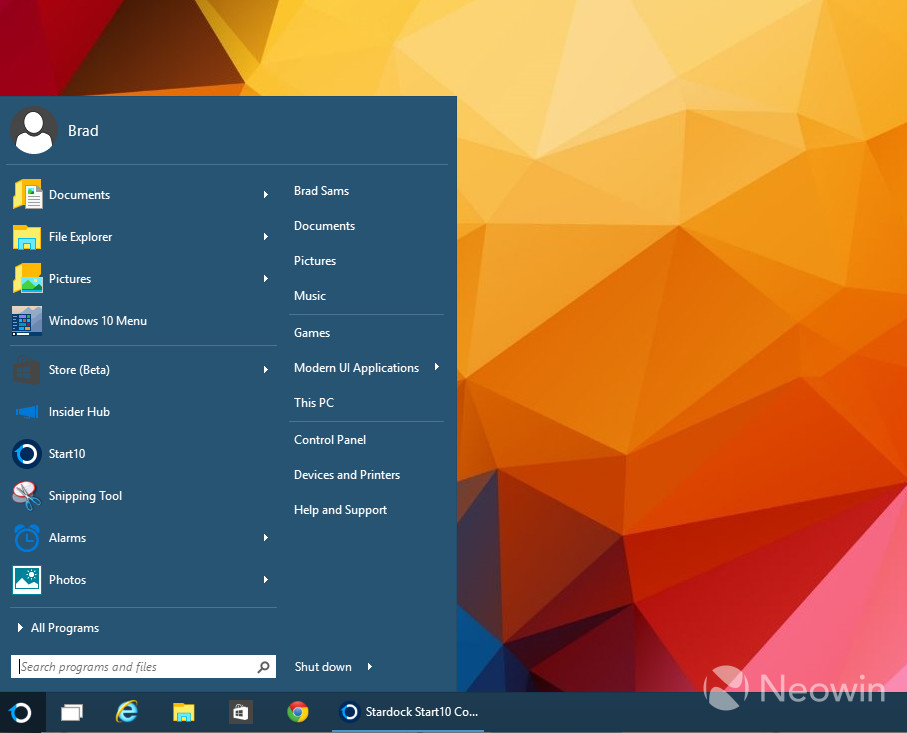Open Devices and Printers
The image size is (907, 733).
(x=347, y=475)
